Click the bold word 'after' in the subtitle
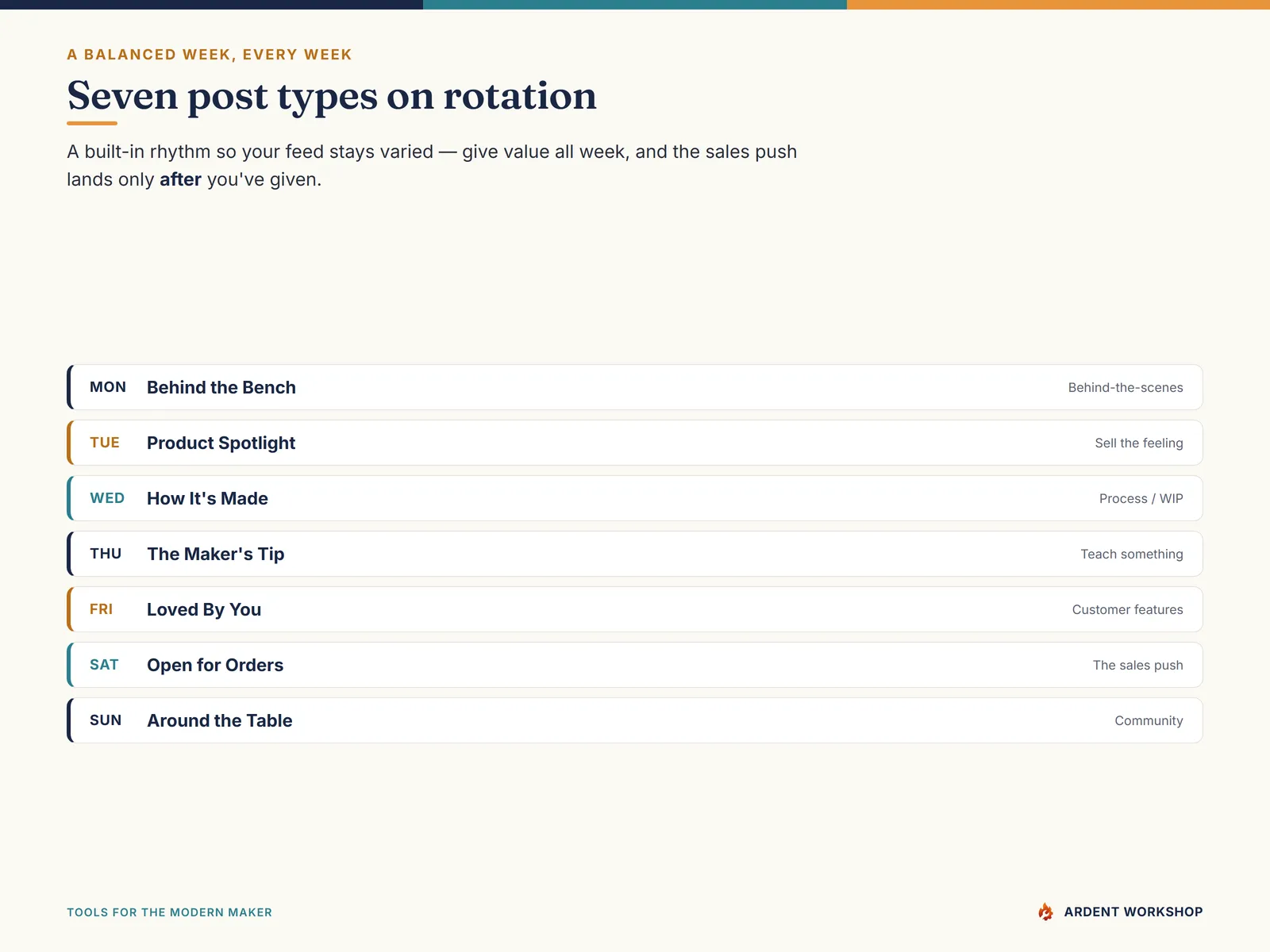This screenshot has height=952, width=1270. click(x=180, y=179)
